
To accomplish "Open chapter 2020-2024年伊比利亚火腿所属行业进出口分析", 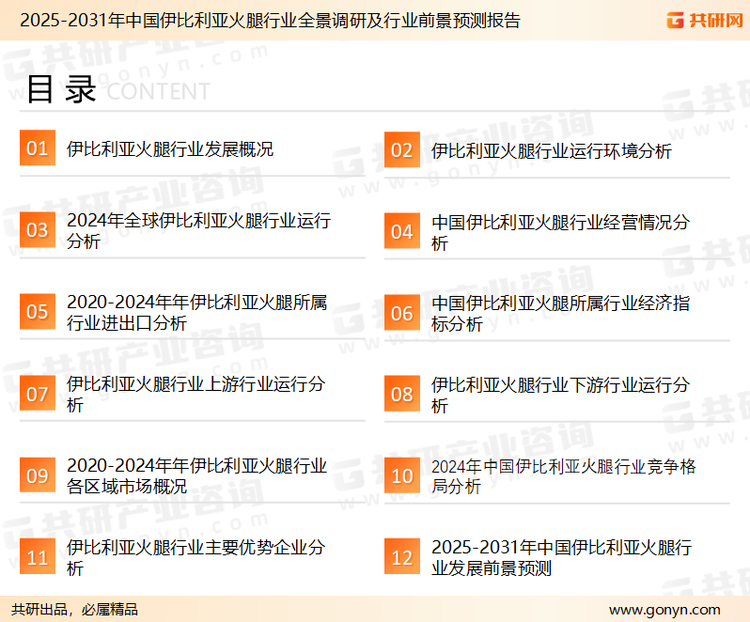I will click(x=197, y=312).
